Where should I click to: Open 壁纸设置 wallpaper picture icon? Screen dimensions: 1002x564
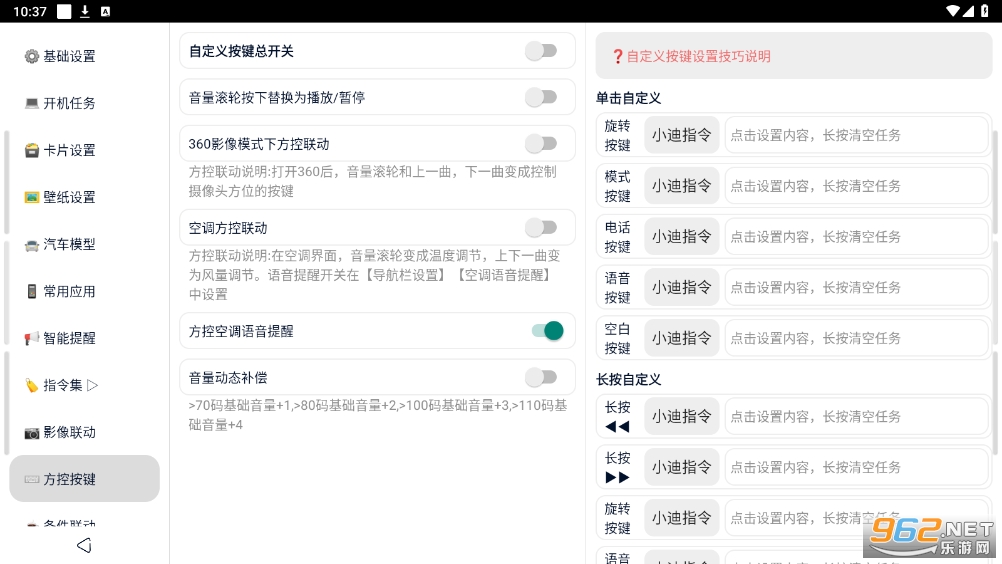click(x=31, y=197)
